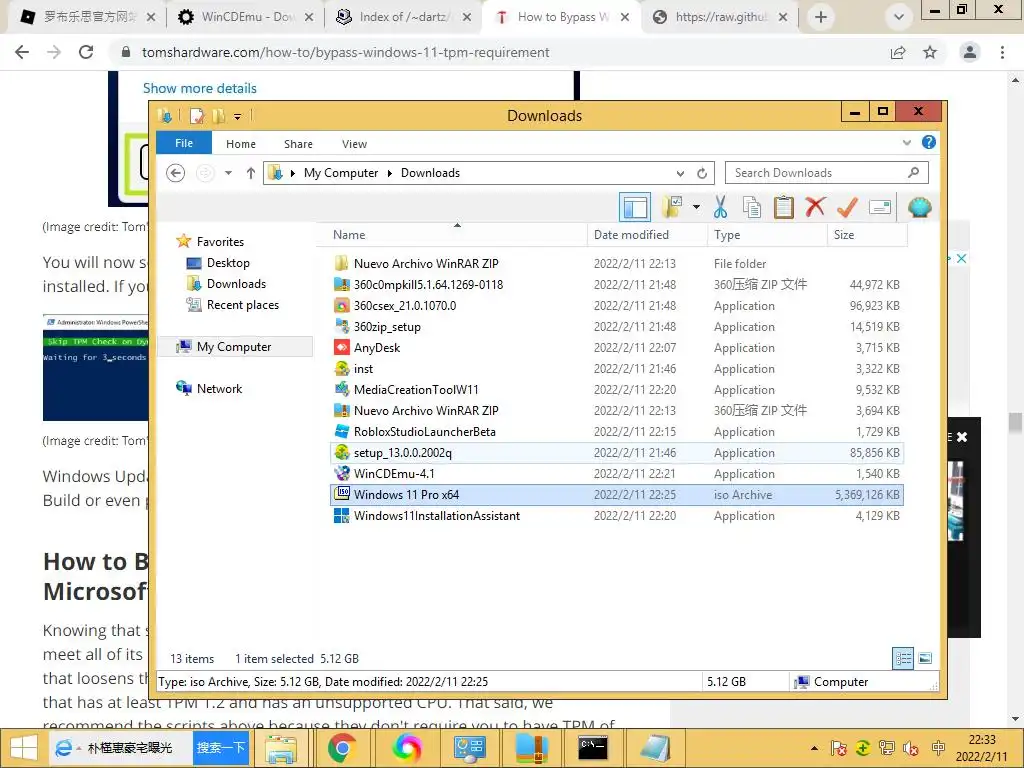Click the red X Delete icon
1024x768 pixels.
coord(814,208)
